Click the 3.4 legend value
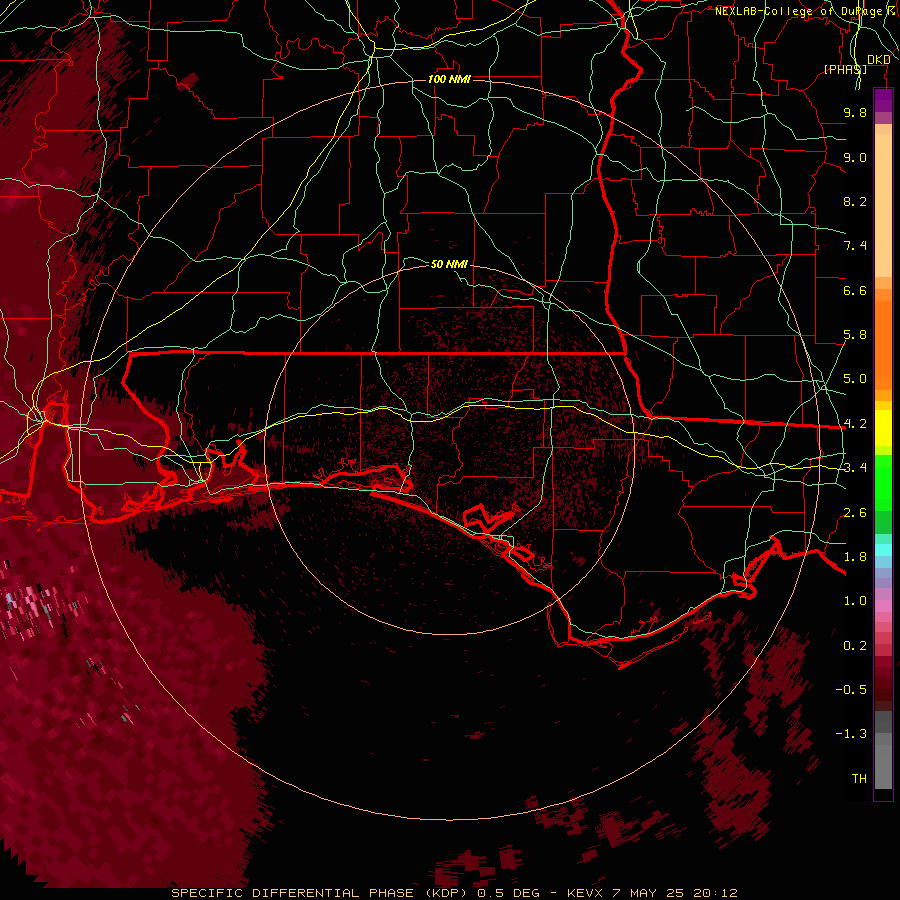 coord(855,468)
